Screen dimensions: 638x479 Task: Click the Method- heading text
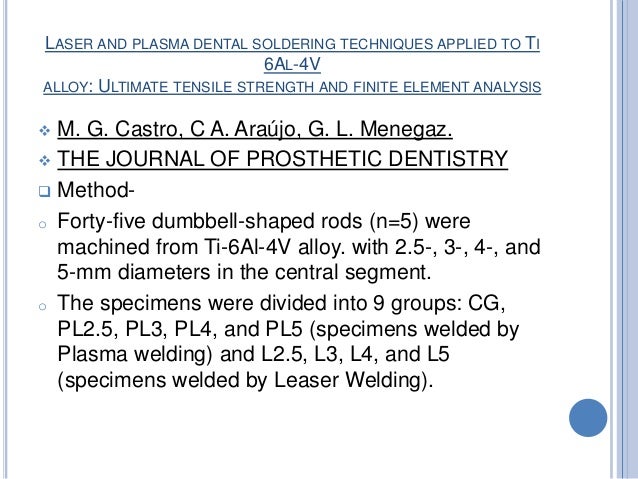[x=96, y=190]
